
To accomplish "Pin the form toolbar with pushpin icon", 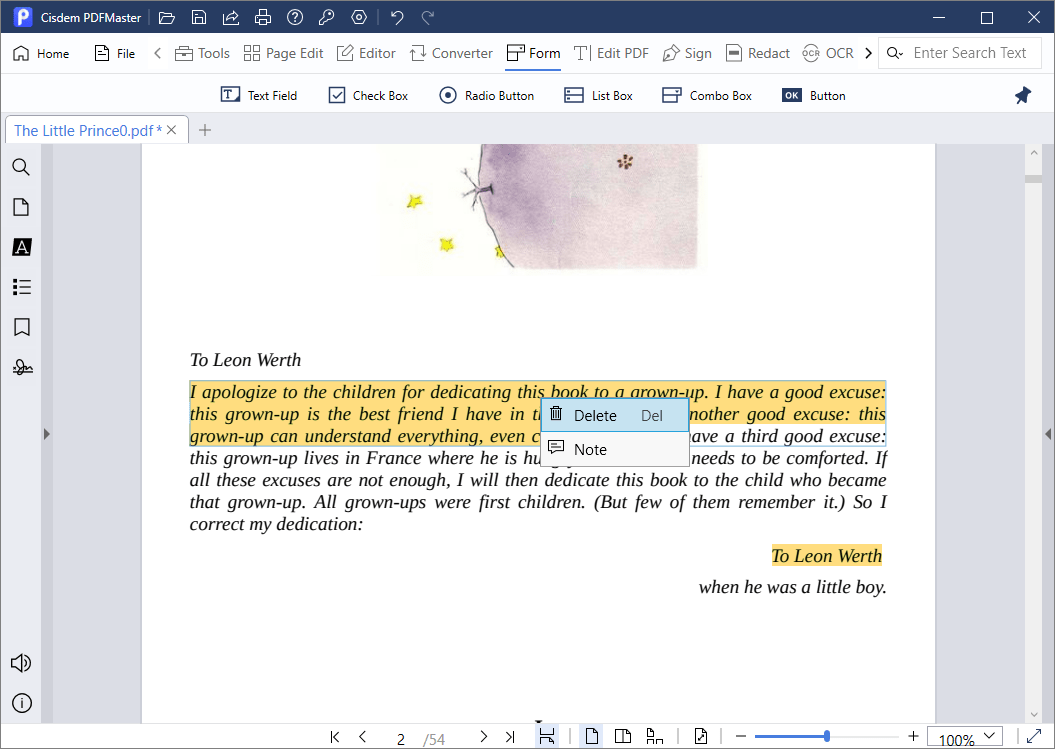I will (x=1023, y=96).
